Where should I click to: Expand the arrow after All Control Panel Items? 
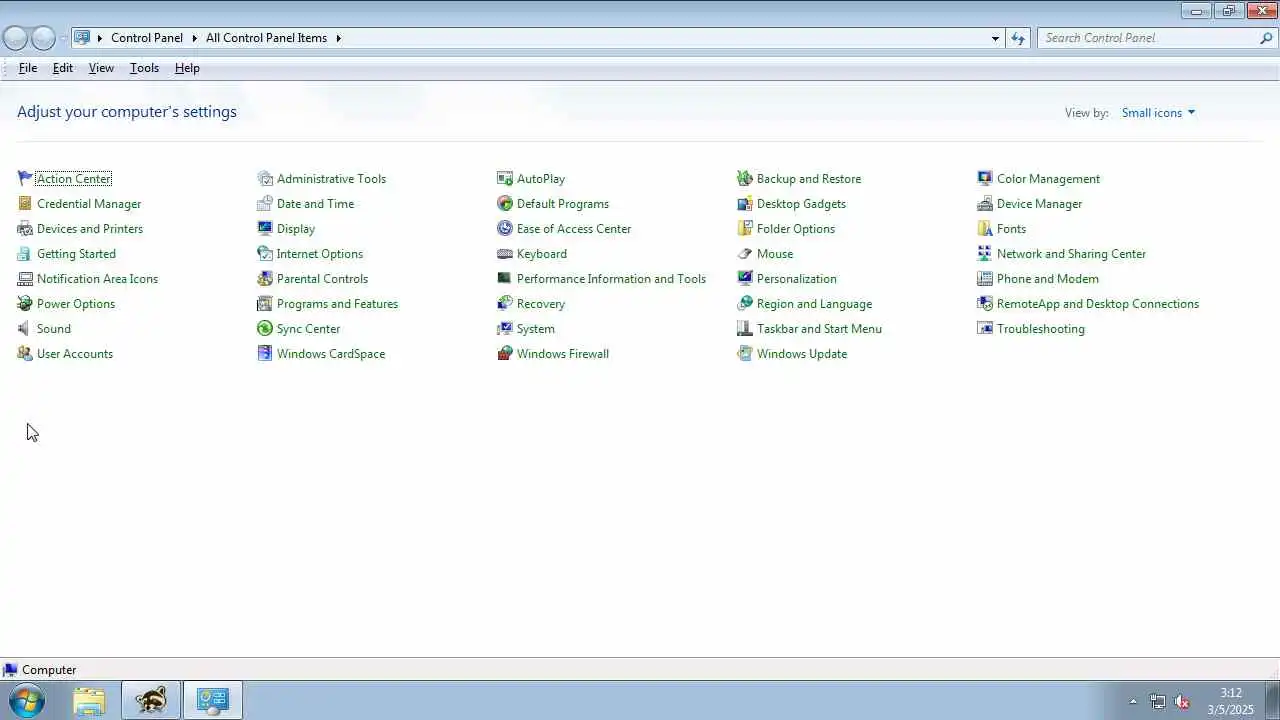(338, 38)
